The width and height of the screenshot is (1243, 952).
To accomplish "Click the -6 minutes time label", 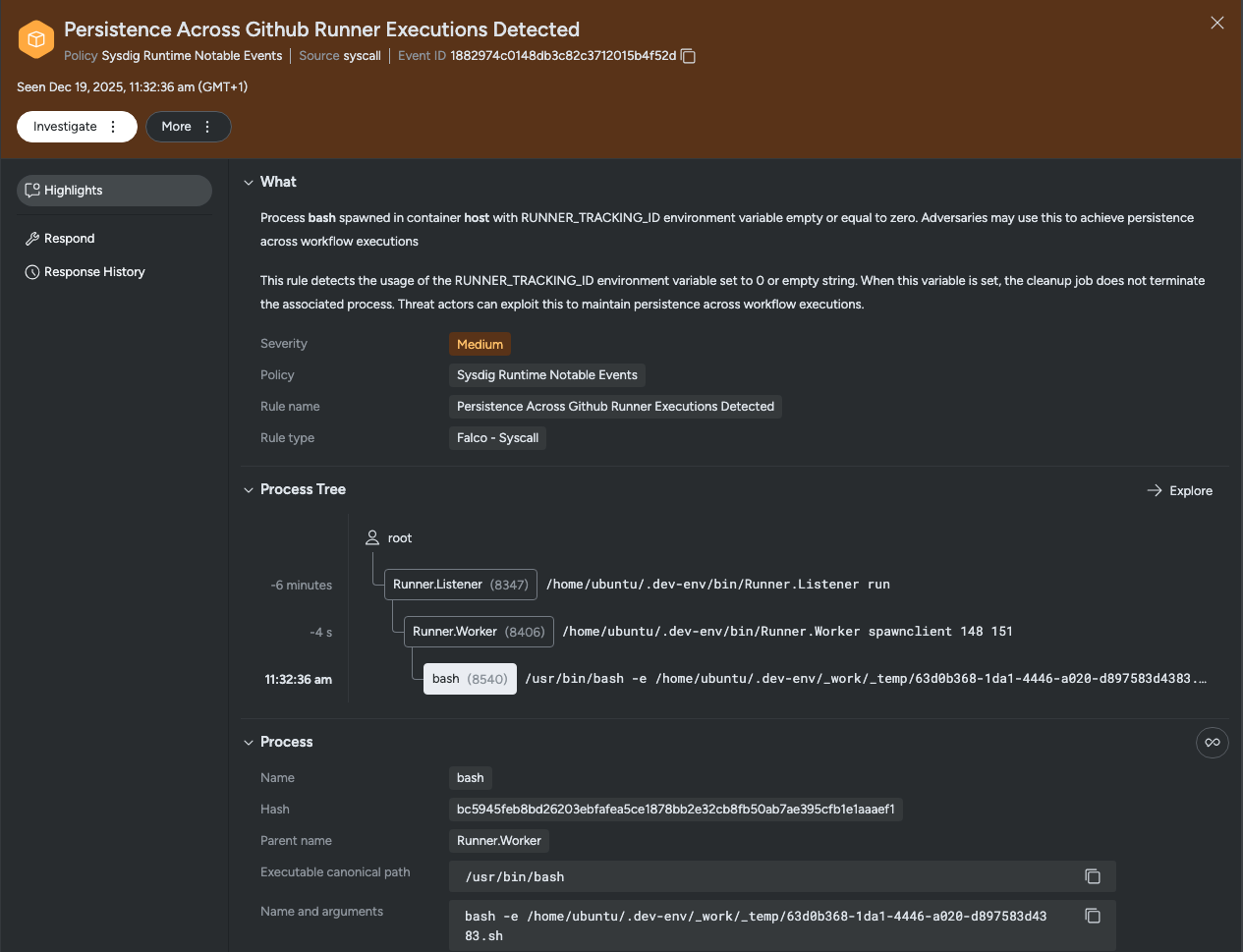I will (302, 586).
